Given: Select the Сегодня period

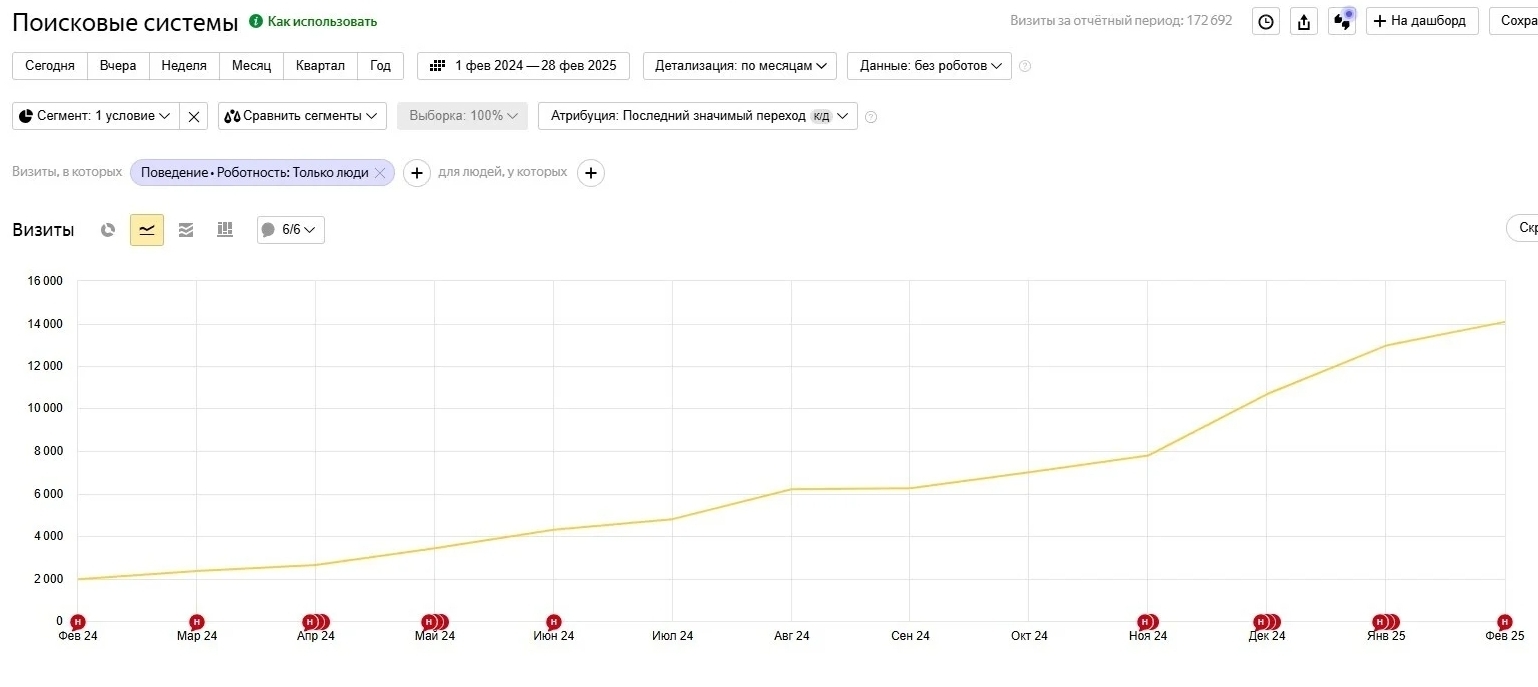Looking at the screenshot, I should tap(50, 66).
